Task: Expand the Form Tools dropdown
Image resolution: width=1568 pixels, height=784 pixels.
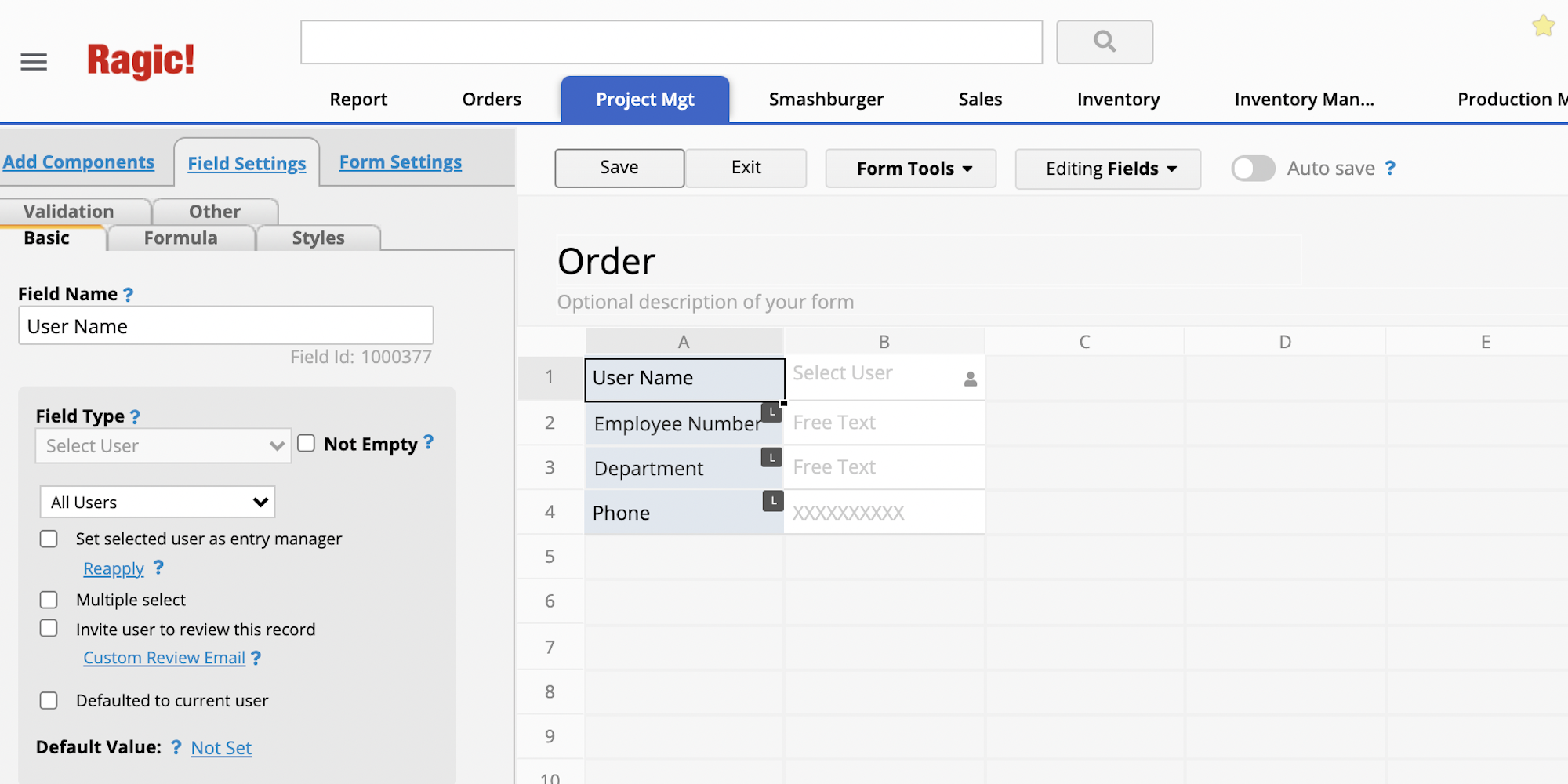Action: (x=910, y=169)
